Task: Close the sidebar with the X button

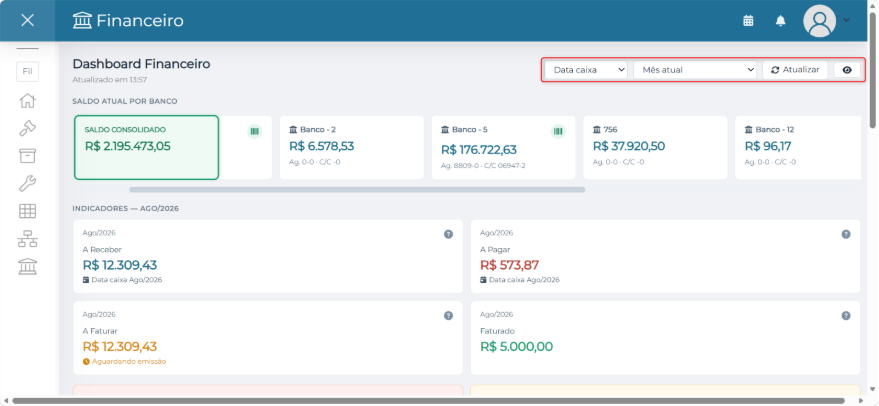Action: click(27, 21)
